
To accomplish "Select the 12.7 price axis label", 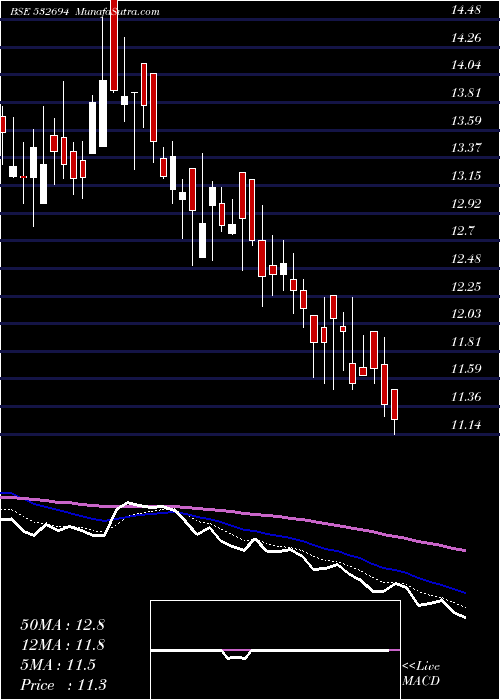I will (x=463, y=231).
